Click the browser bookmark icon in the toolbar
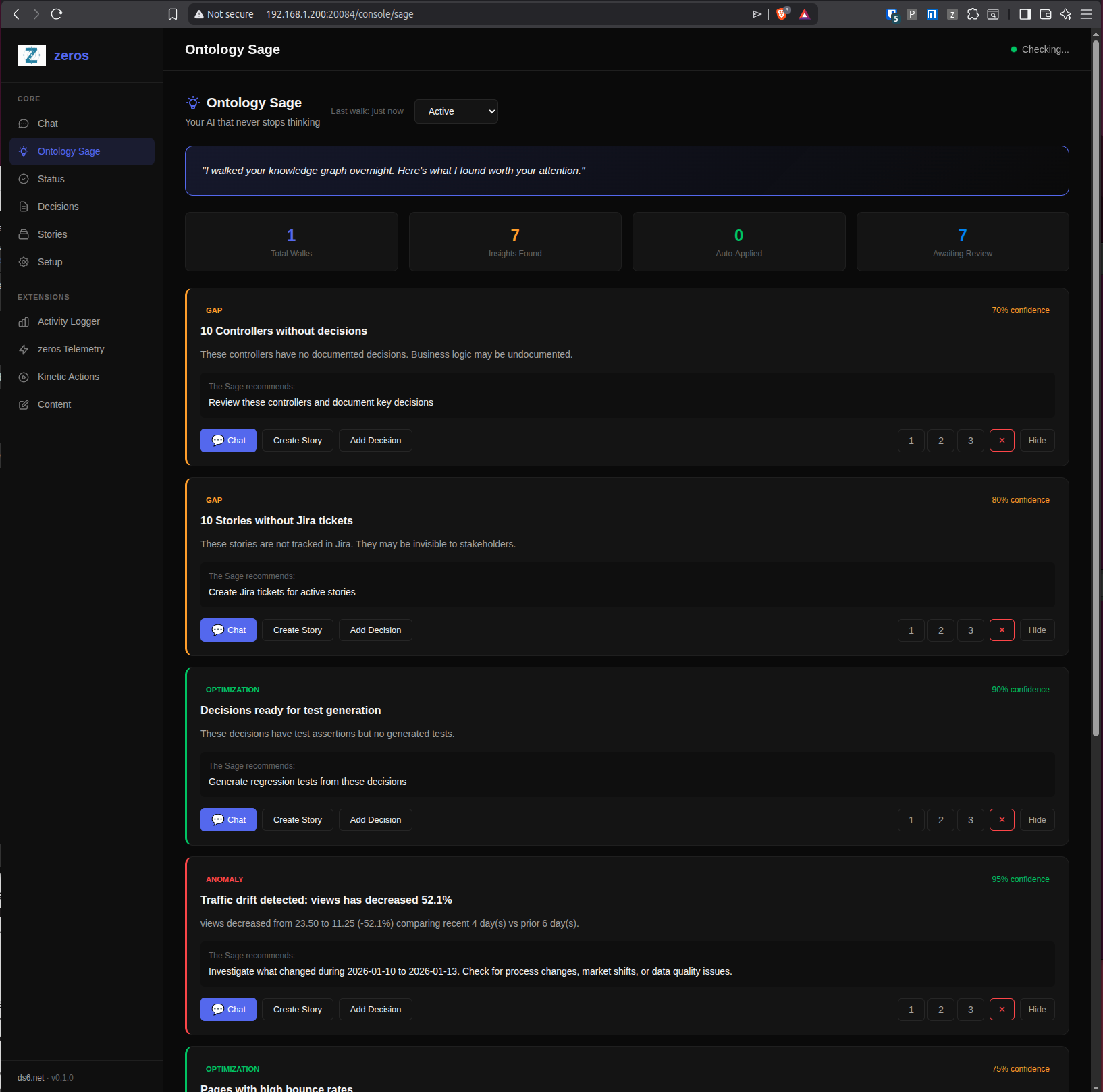This screenshot has width=1103, height=1092. [172, 13]
